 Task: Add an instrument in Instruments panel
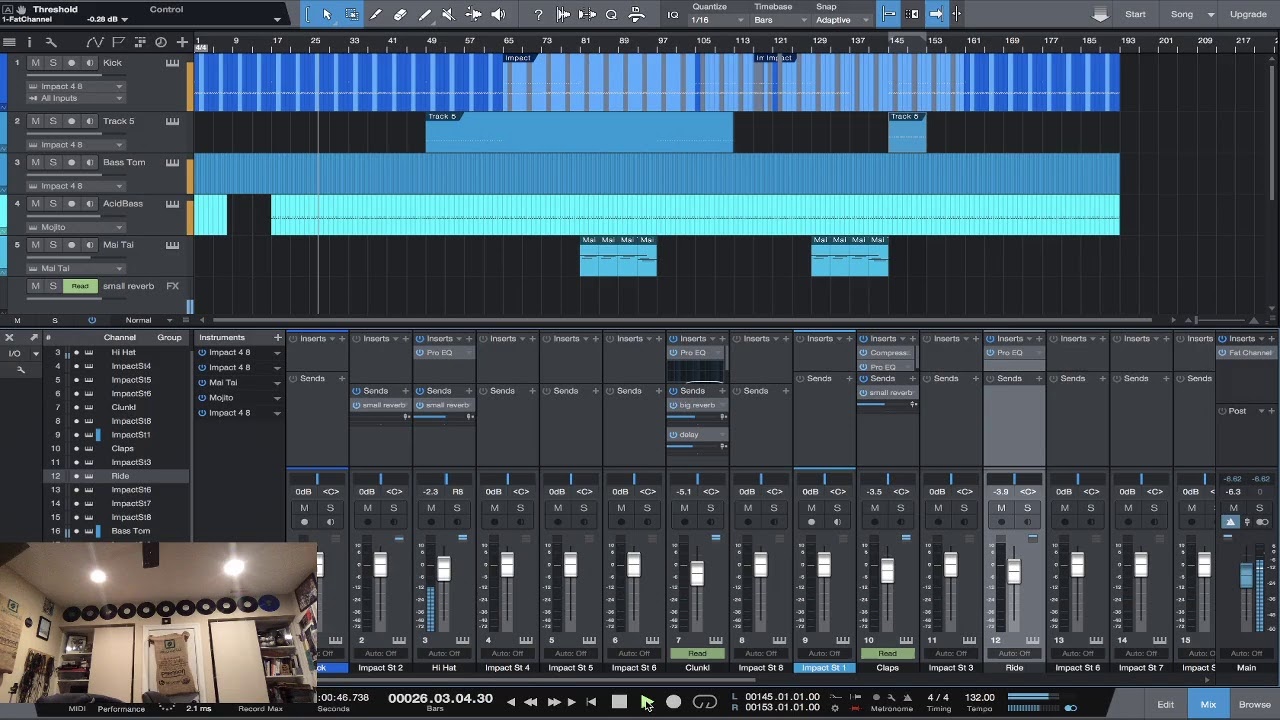click(x=277, y=338)
